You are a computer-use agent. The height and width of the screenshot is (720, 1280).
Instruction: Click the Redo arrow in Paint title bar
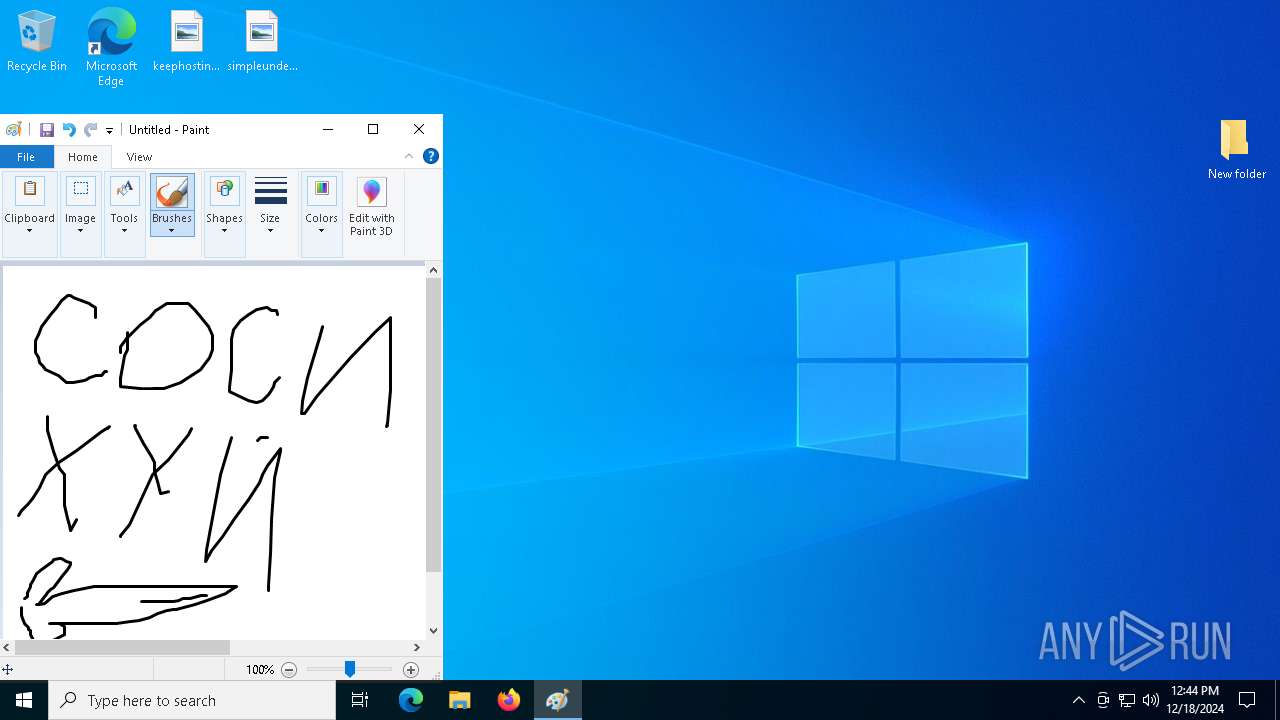(x=90, y=130)
